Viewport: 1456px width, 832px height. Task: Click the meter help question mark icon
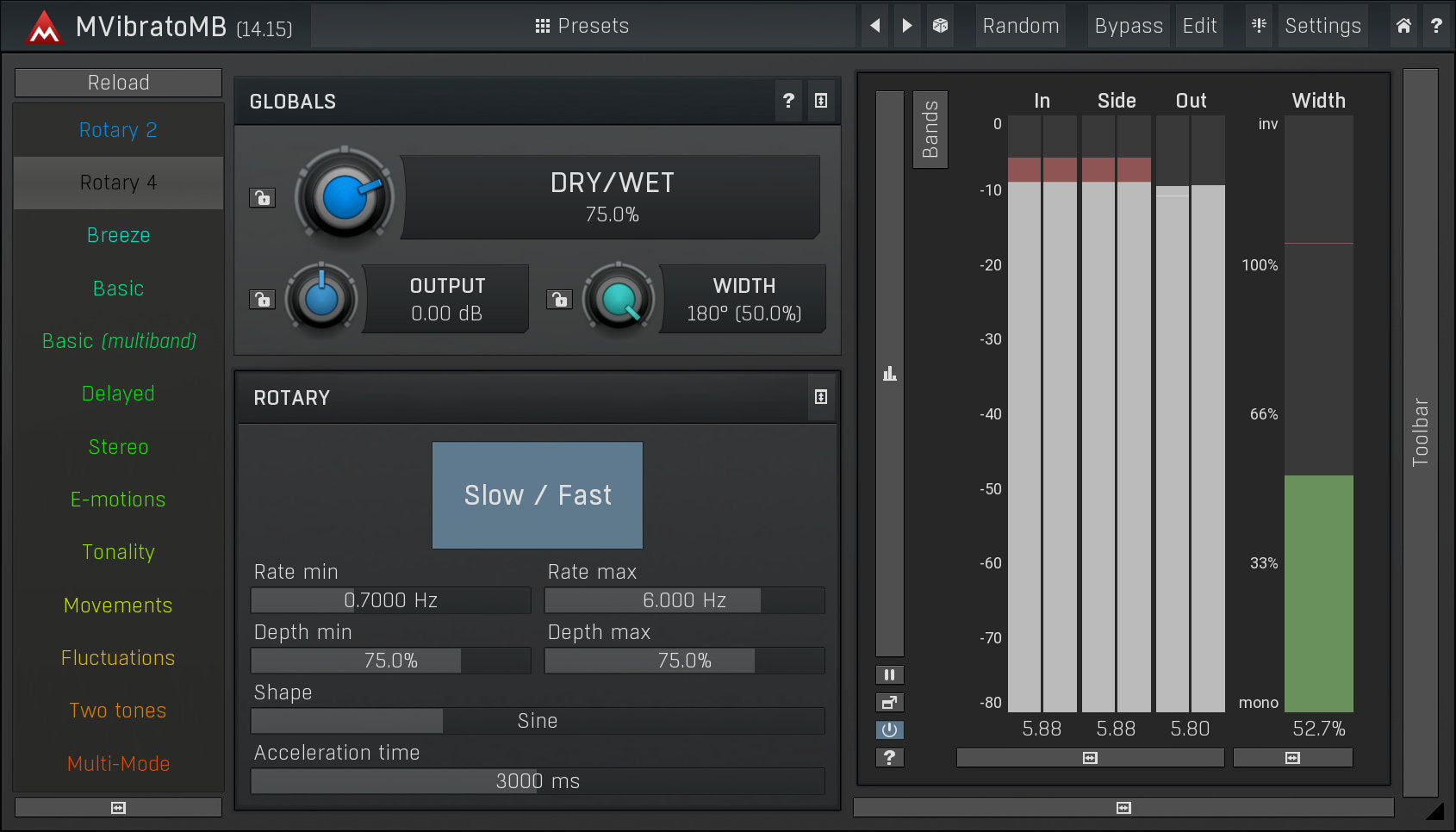pyautogui.click(x=889, y=757)
